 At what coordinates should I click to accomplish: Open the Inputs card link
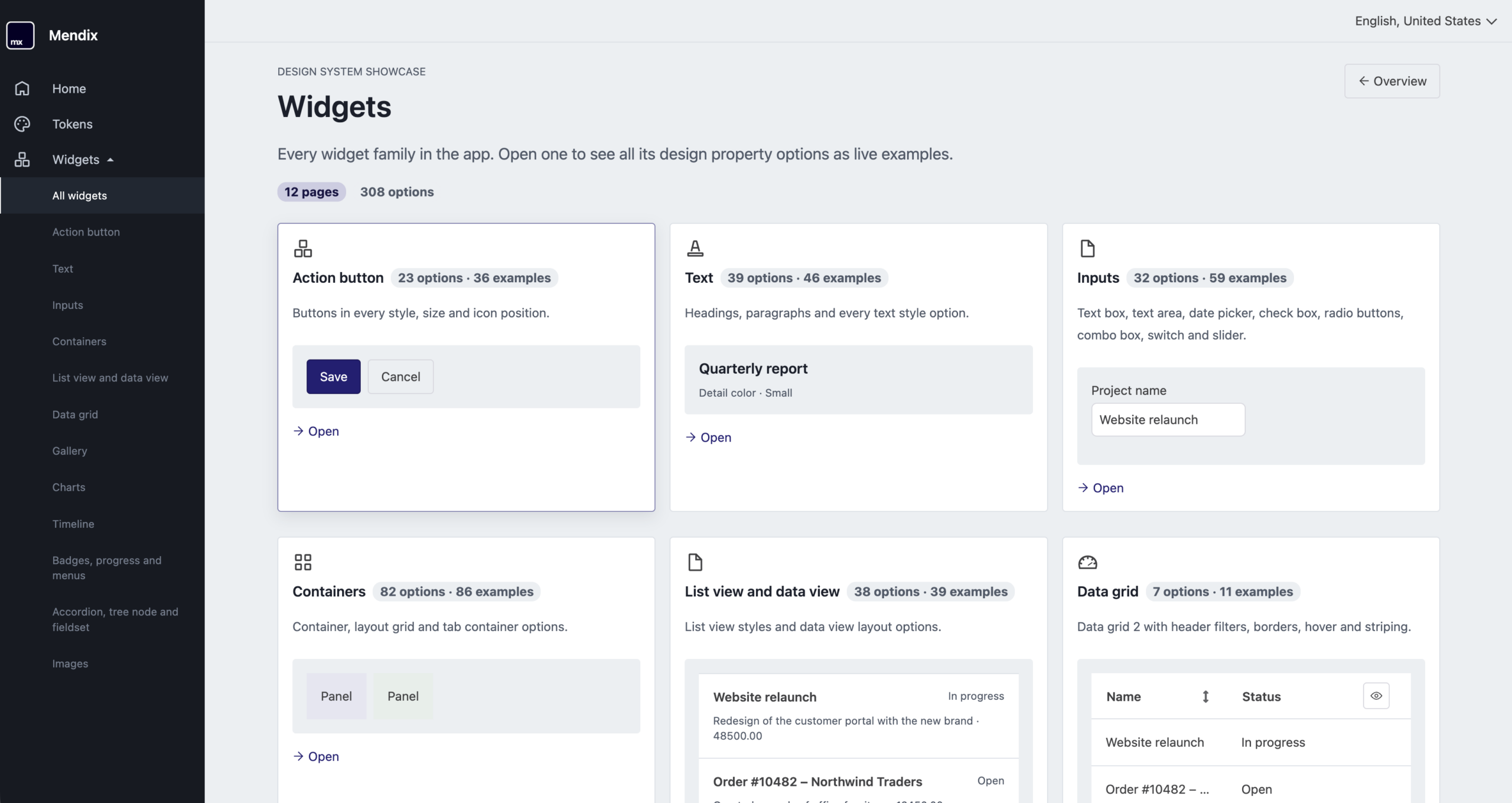1100,488
